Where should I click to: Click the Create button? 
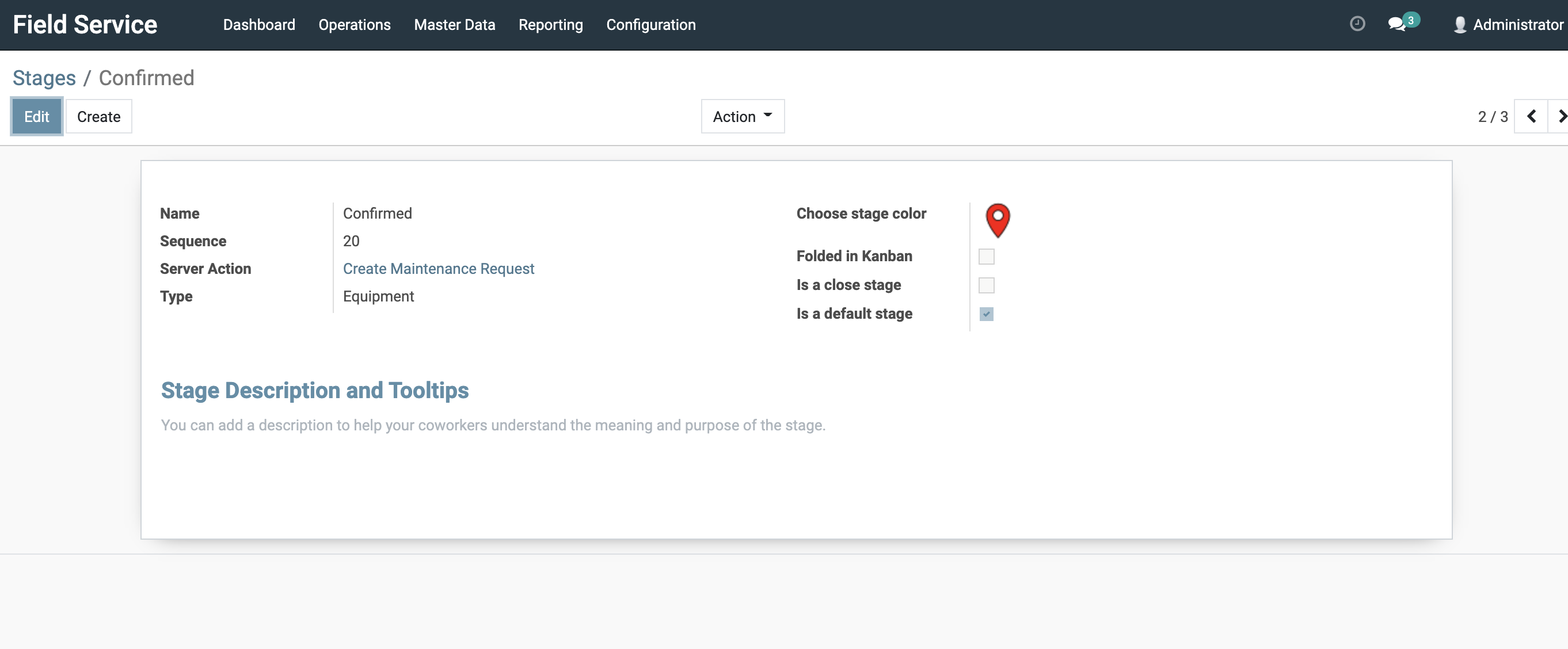[98, 116]
